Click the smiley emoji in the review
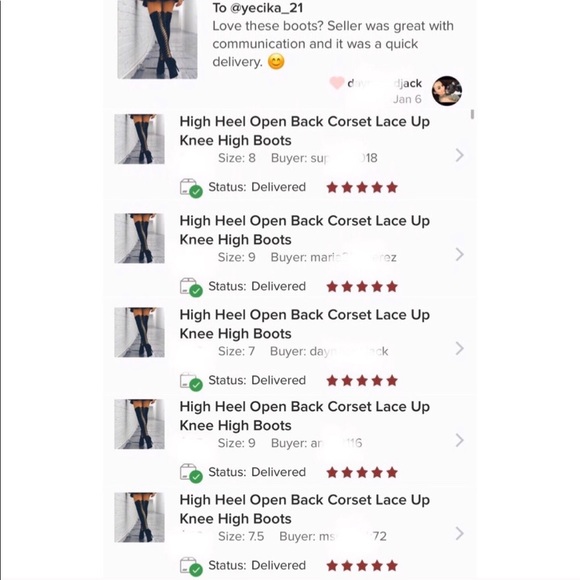Image resolution: width=580 pixels, height=580 pixels. 276,61
